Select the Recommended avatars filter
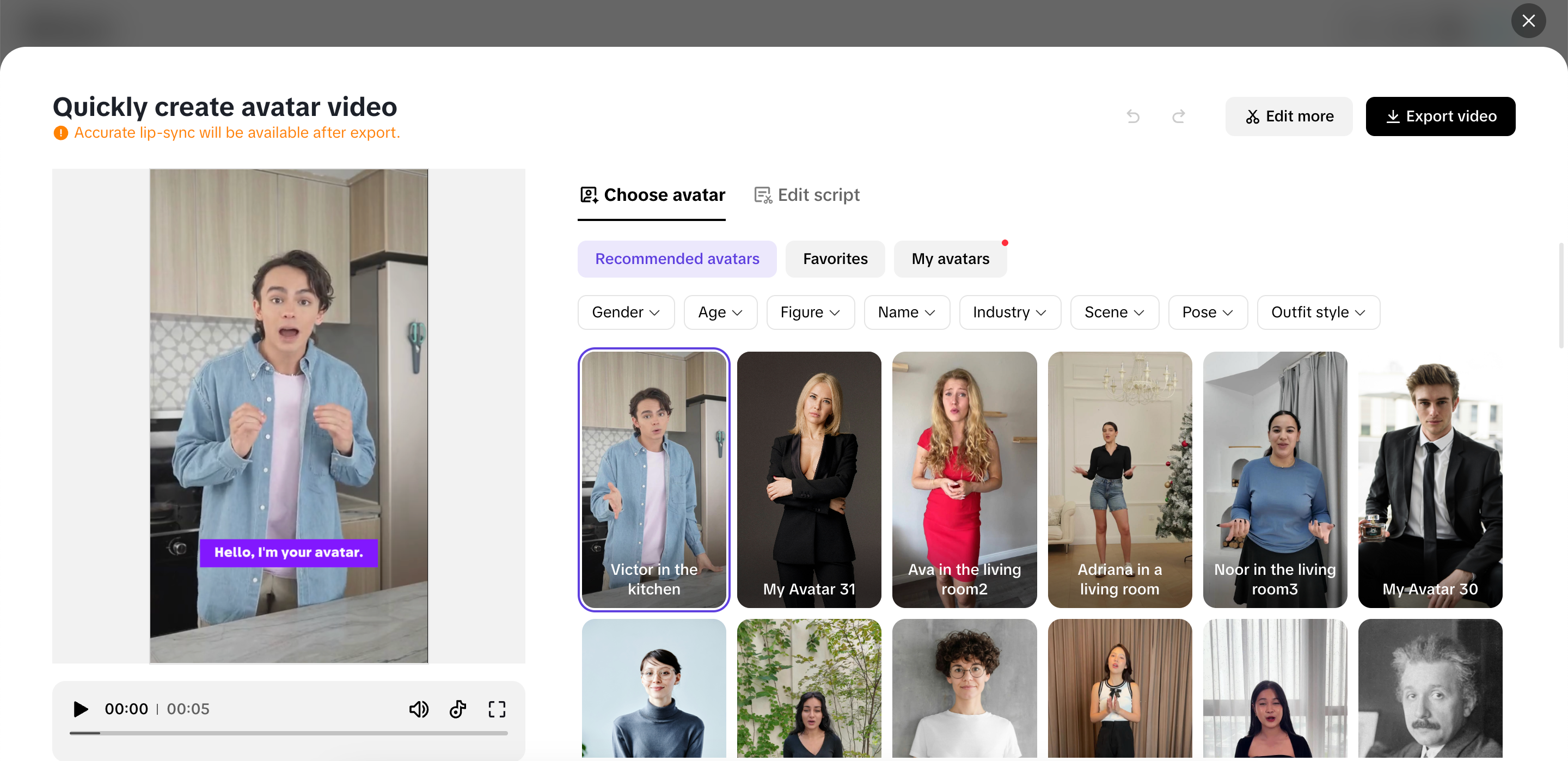1568x761 pixels. 677,259
